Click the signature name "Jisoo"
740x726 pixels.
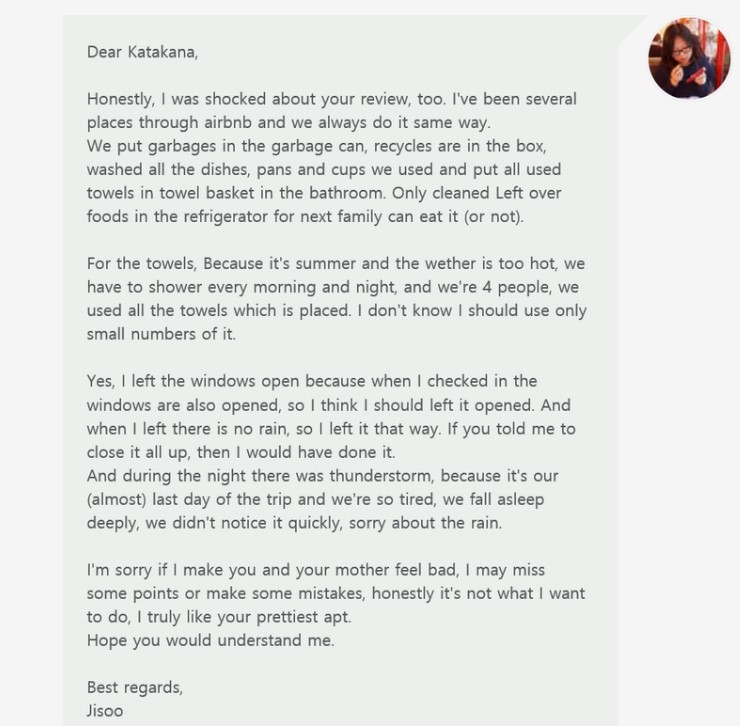coord(106,711)
